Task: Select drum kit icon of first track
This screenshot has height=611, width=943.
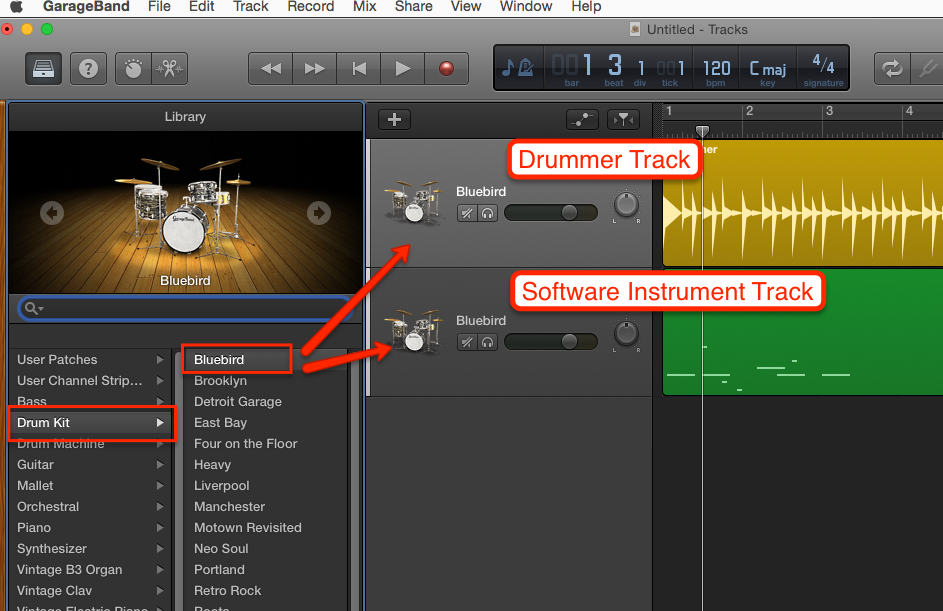Action: coord(414,202)
